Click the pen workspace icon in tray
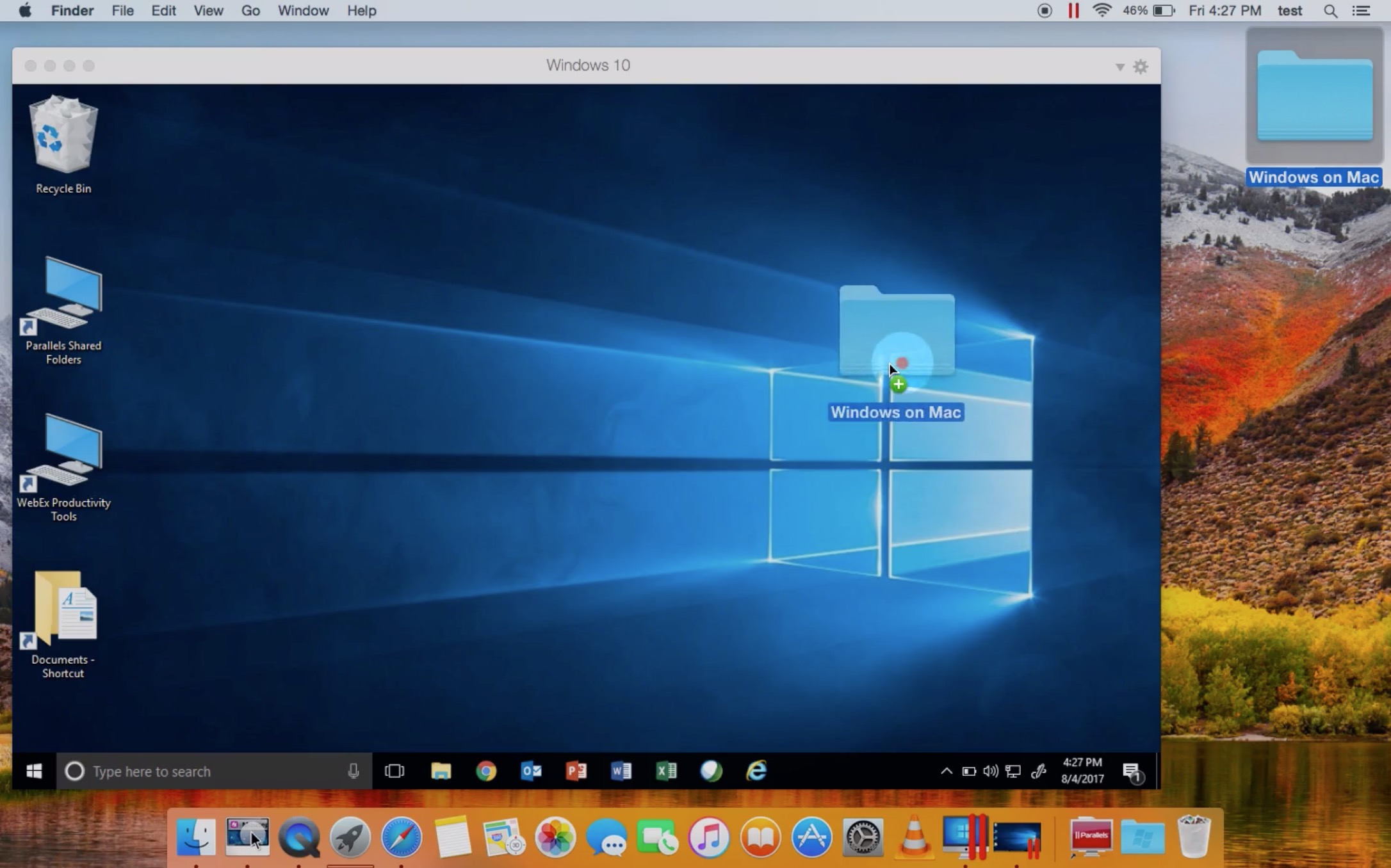The image size is (1391, 868). [1038, 771]
